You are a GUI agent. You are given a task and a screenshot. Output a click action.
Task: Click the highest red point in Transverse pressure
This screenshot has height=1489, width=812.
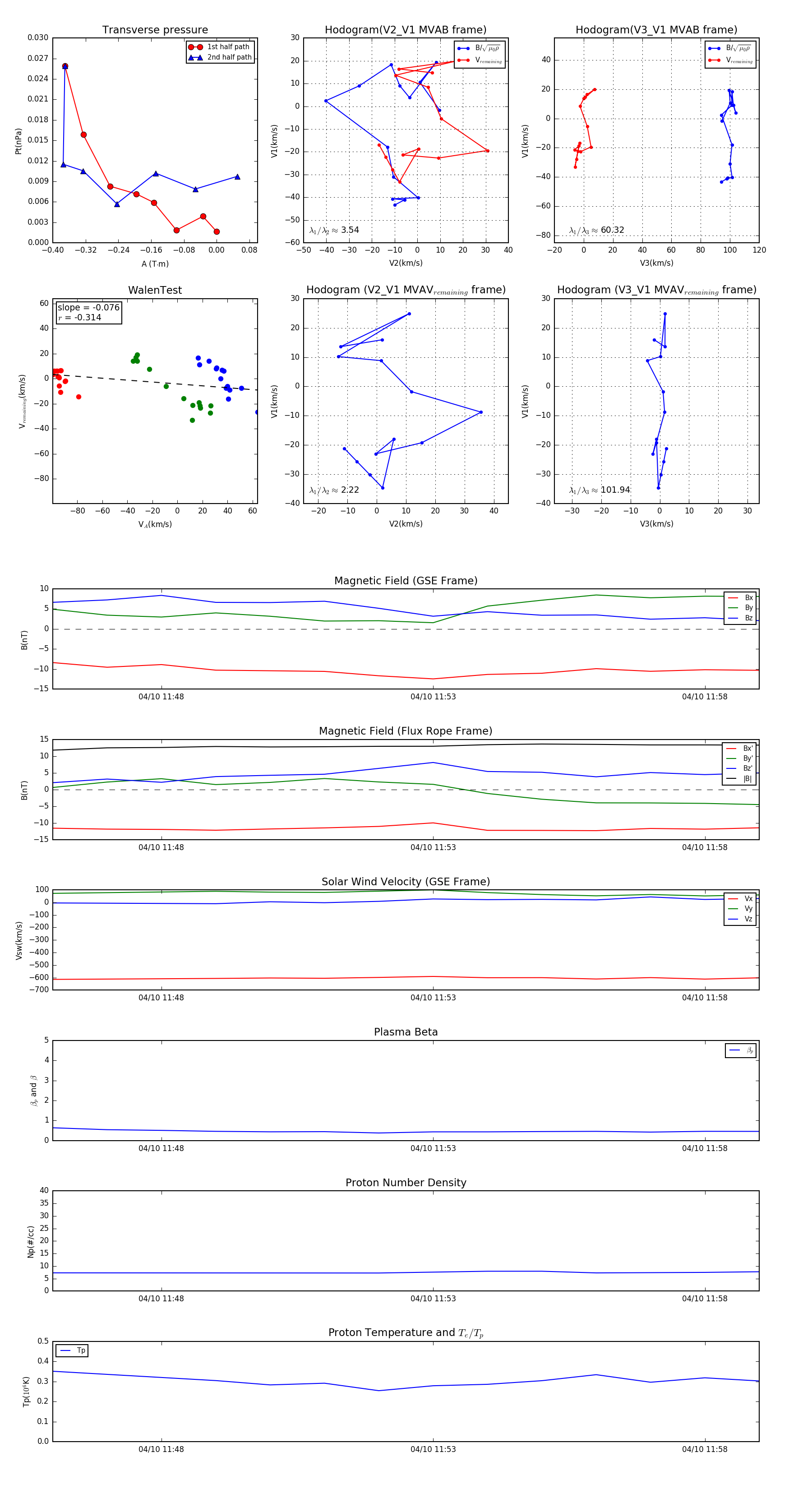click(65, 66)
